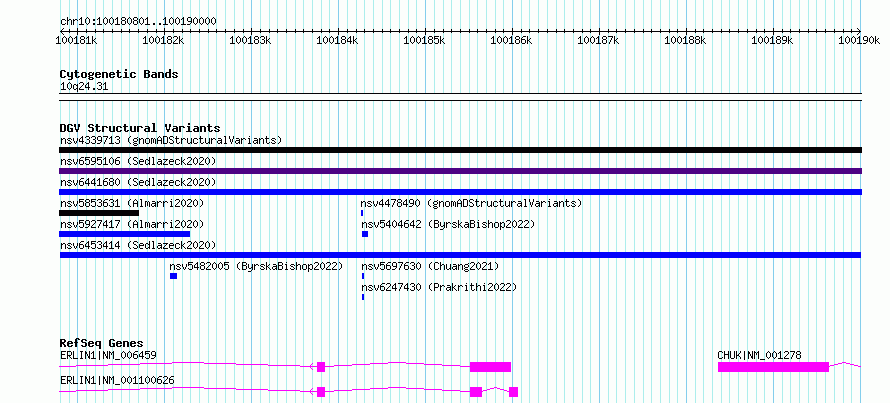Click the 100188k ruler tick label

[686, 40]
